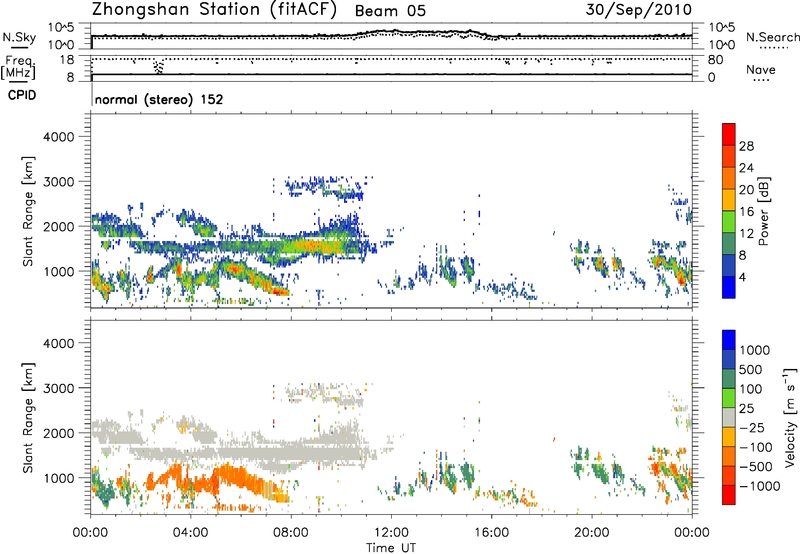Click the 'N.Search' legend label
This screenshot has width=800, height=554.
click(x=772, y=37)
